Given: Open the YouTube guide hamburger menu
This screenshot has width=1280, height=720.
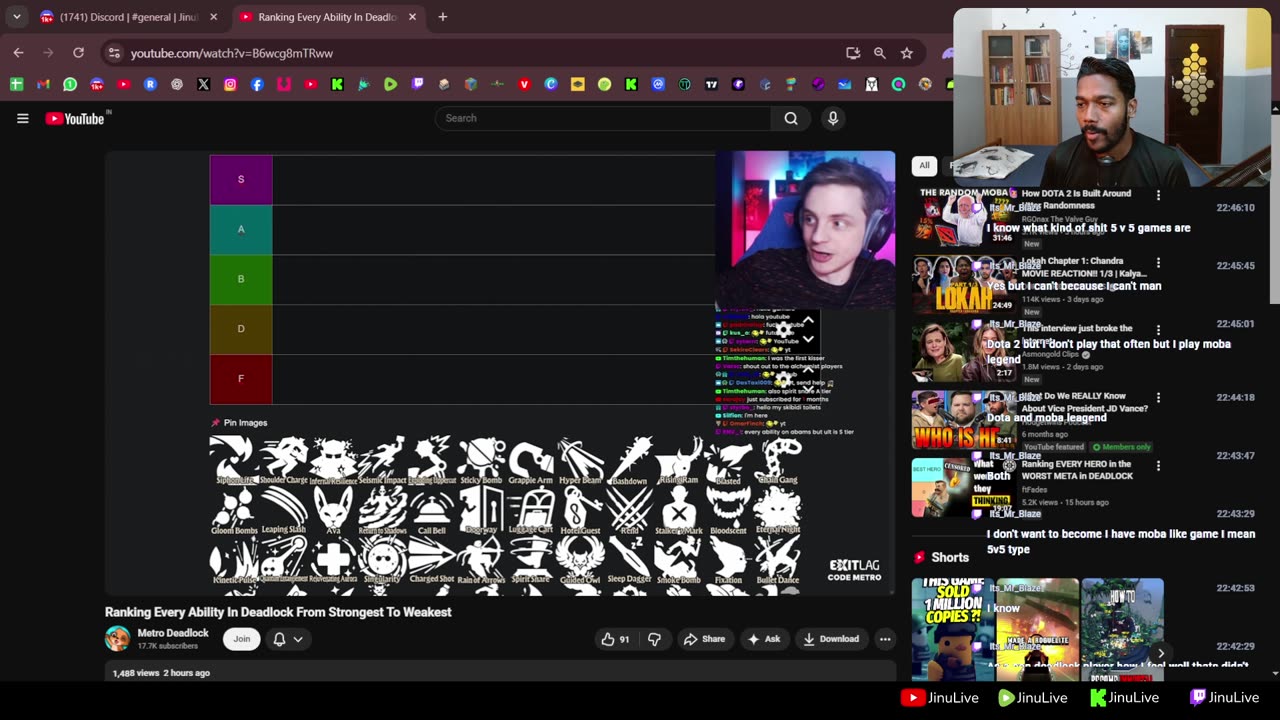Looking at the screenshot, I should (22, 118).
